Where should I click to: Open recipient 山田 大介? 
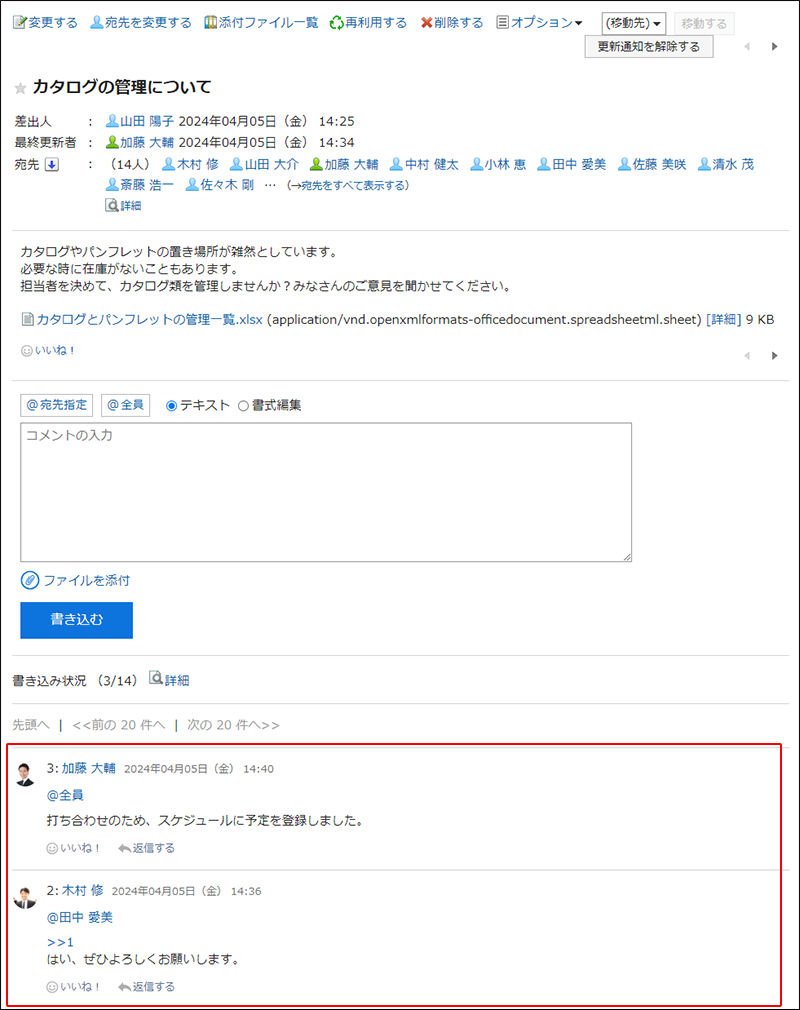coord(264,164)
